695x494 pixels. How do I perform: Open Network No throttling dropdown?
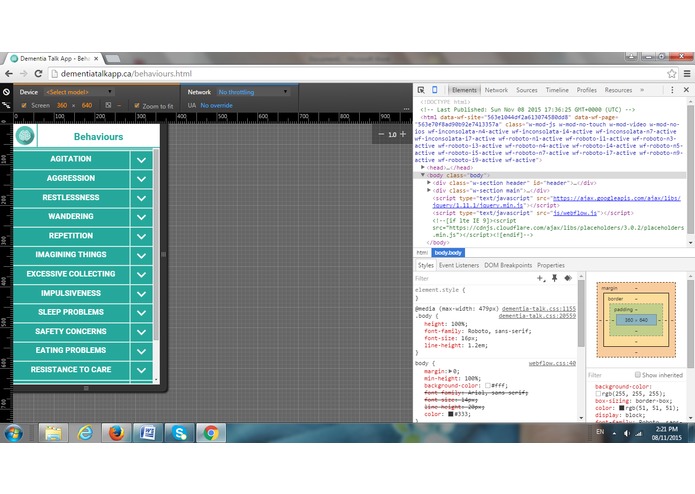pos(253,92)
